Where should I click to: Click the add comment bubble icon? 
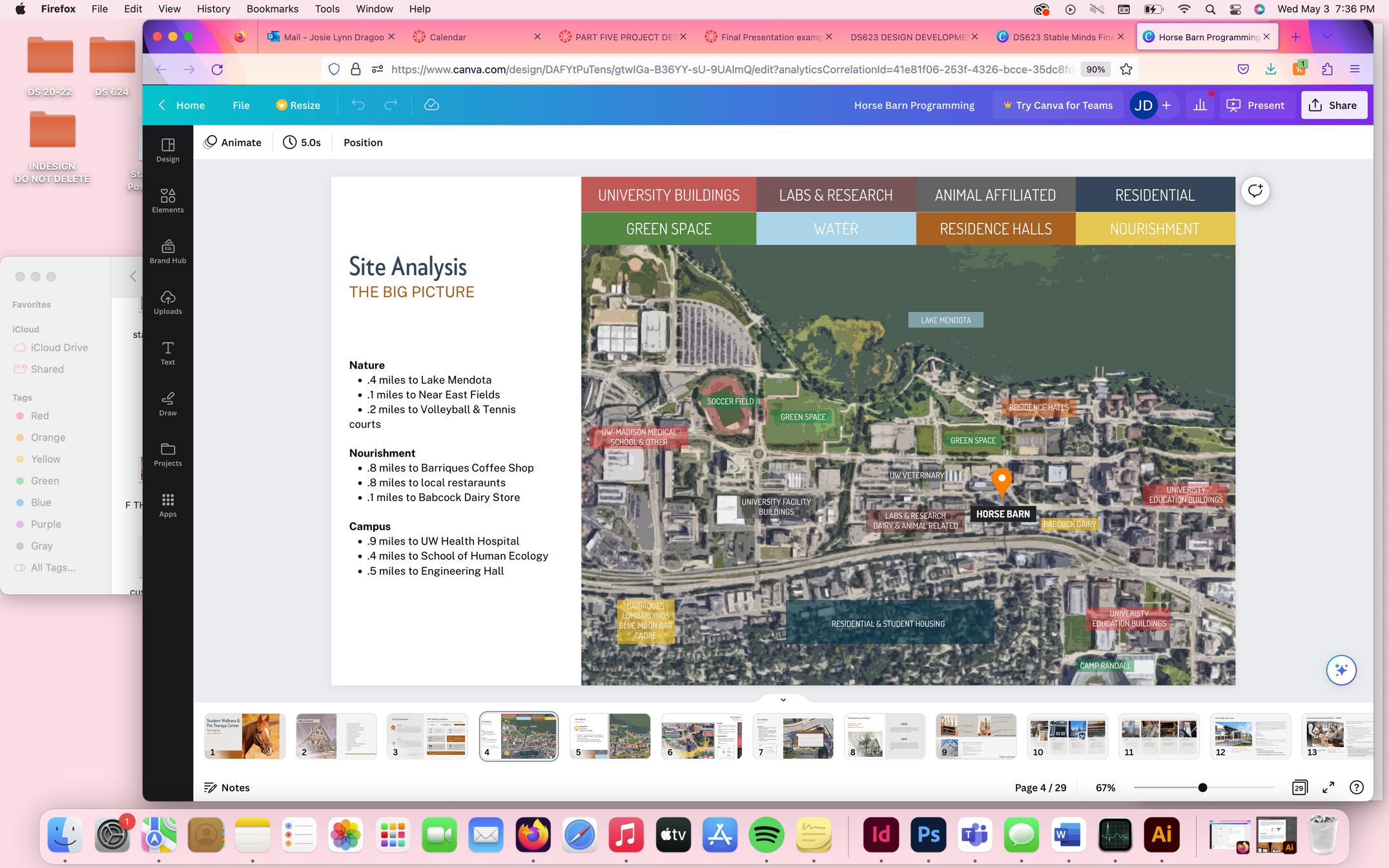(1255, 191)
